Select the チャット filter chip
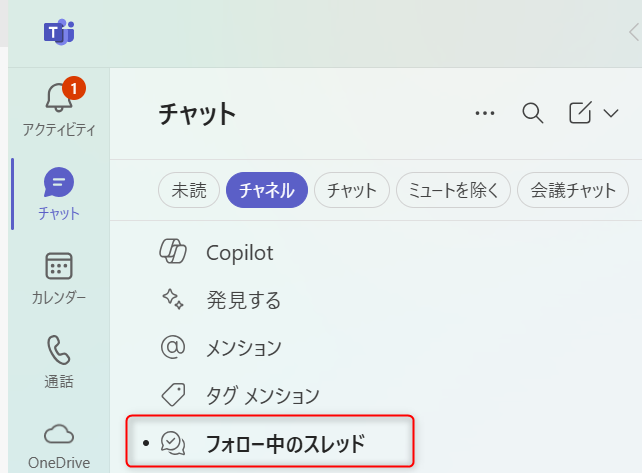 352,190
